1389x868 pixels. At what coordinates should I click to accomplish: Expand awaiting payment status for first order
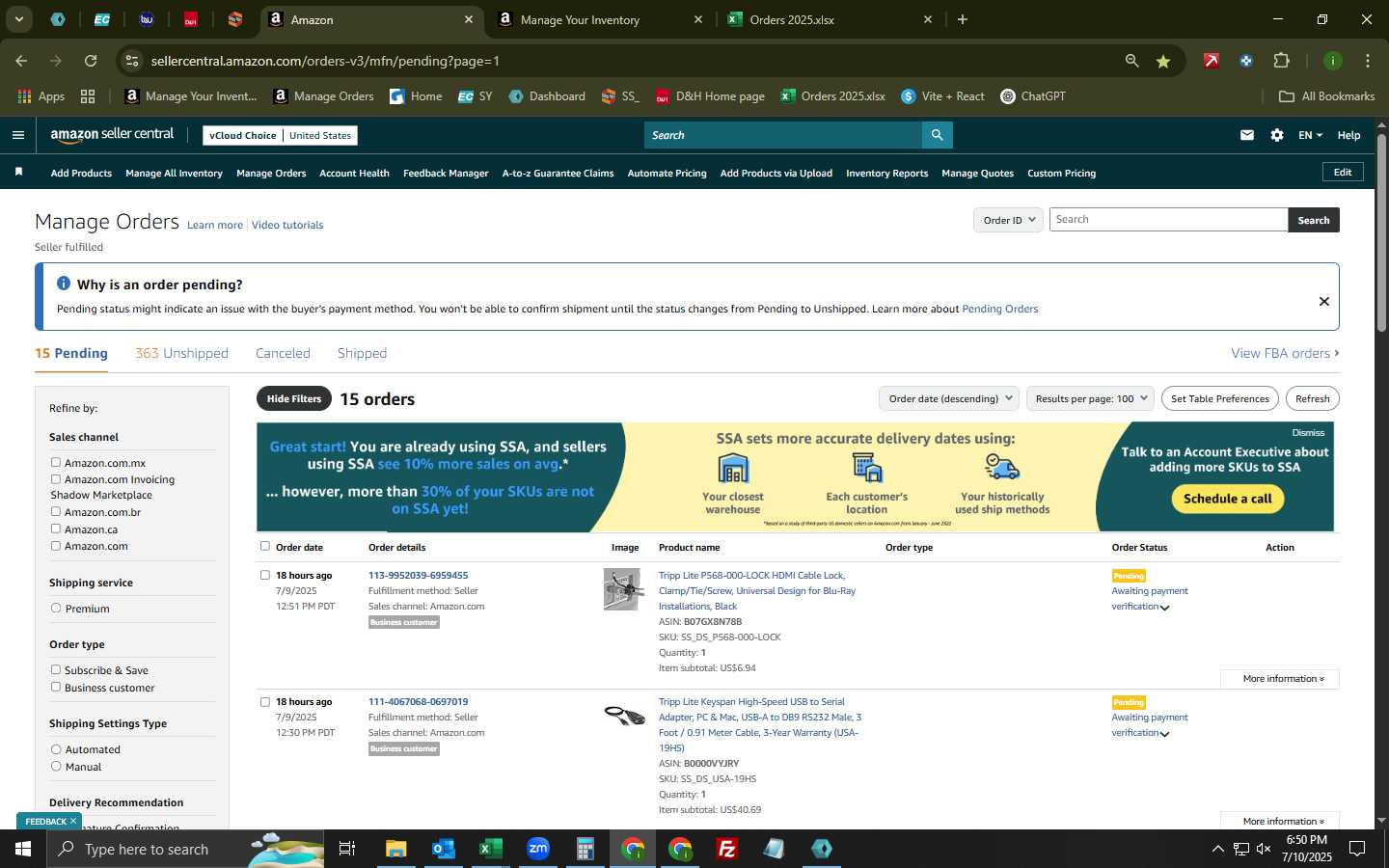(x=1165, y=608)
